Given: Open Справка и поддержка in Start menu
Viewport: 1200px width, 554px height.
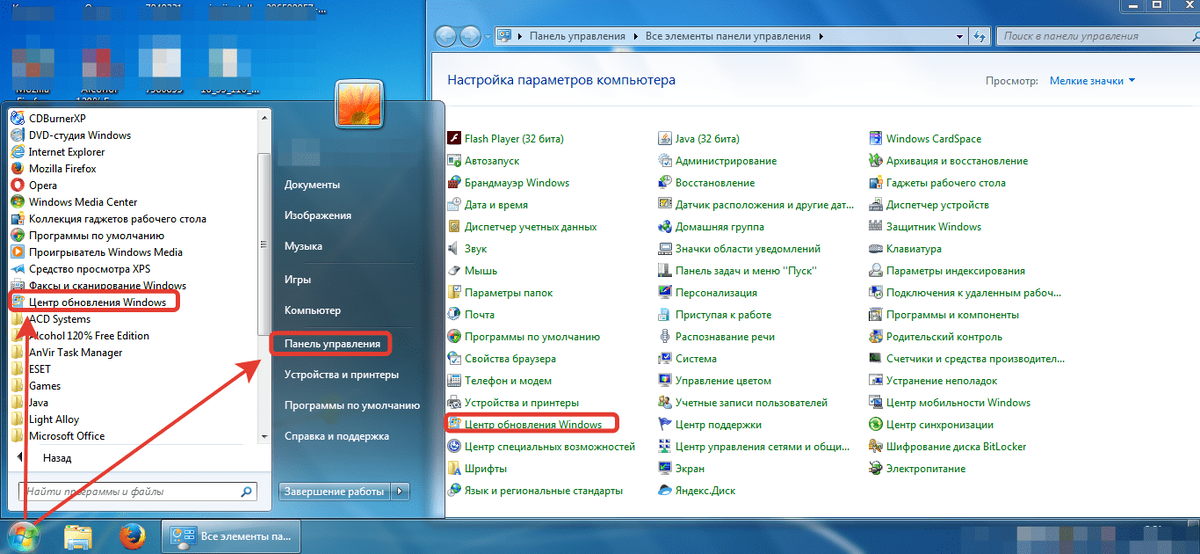Looking at the screenshot, I should [x=336, y=437].
